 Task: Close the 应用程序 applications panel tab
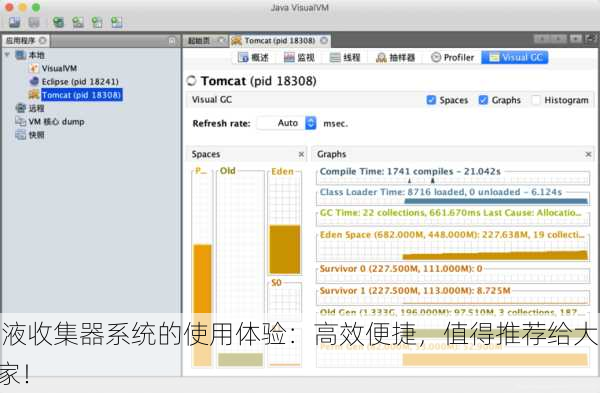[43, 40]
